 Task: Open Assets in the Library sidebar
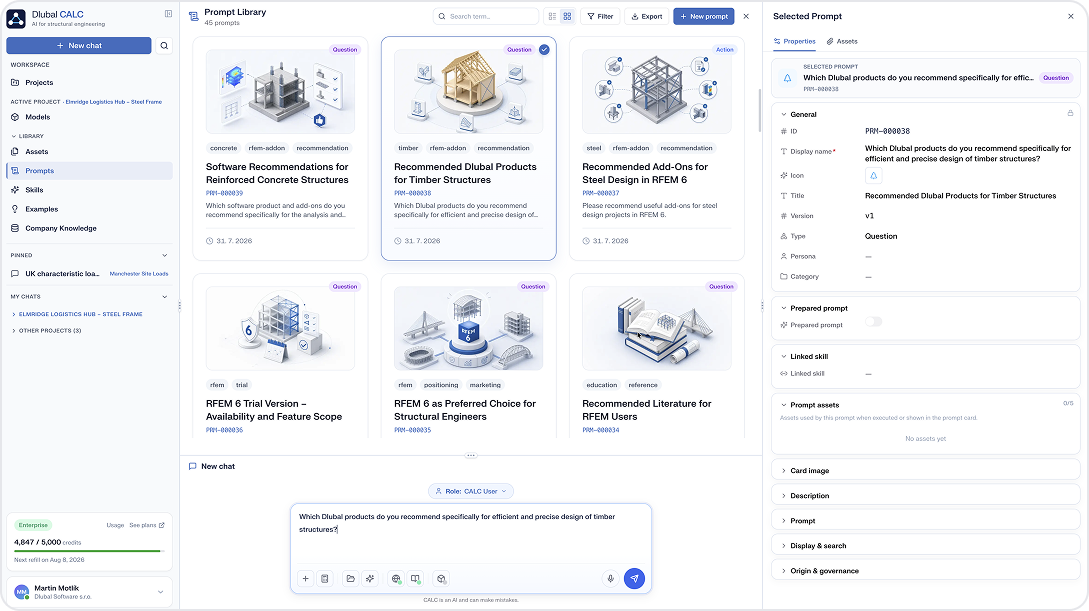click(x=90, y=151)
